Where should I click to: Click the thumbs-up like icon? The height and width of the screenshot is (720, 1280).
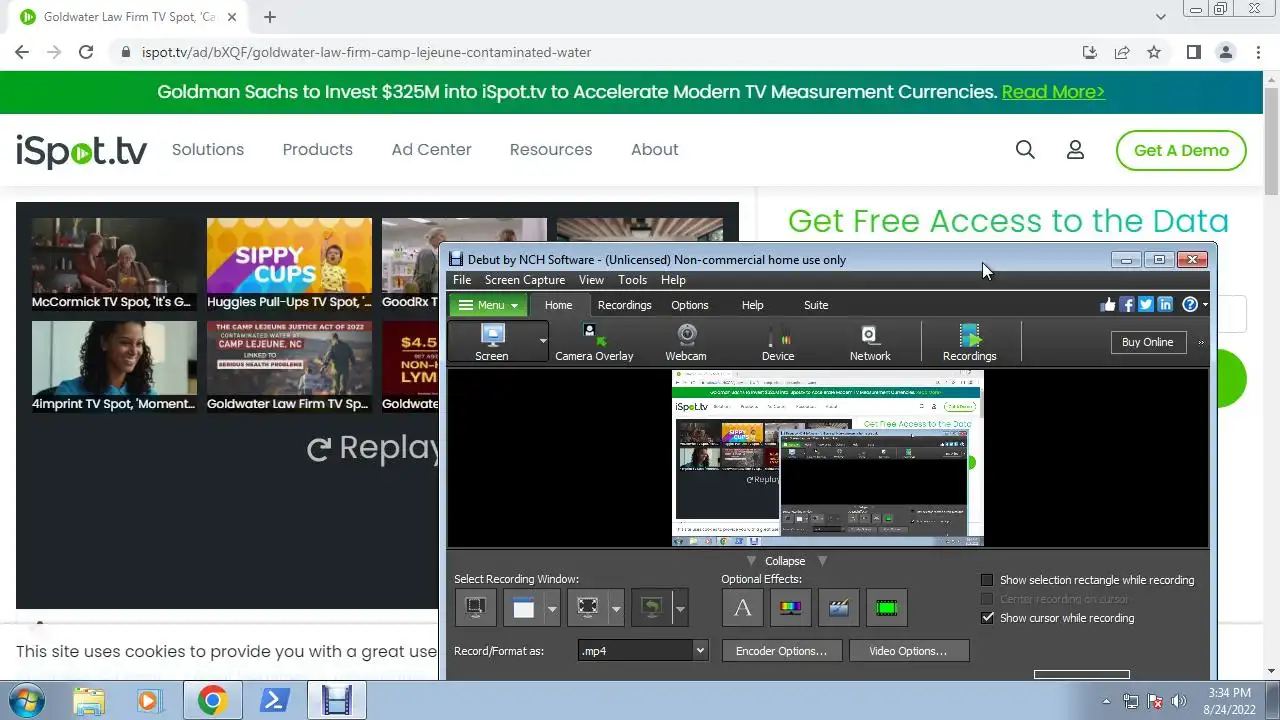[1108, 305]
